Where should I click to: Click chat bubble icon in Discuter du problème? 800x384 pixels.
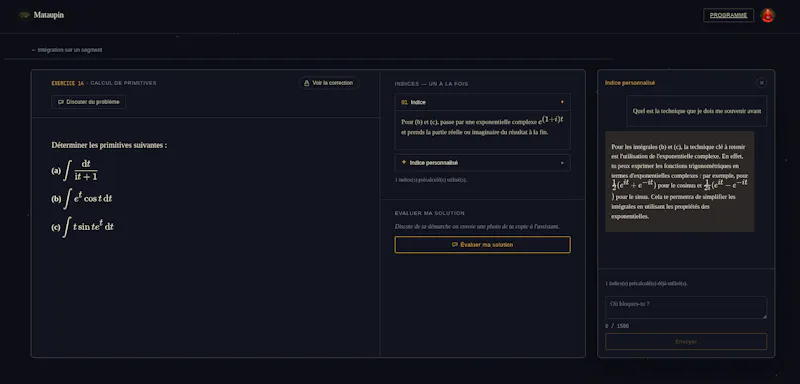(61, 102)
